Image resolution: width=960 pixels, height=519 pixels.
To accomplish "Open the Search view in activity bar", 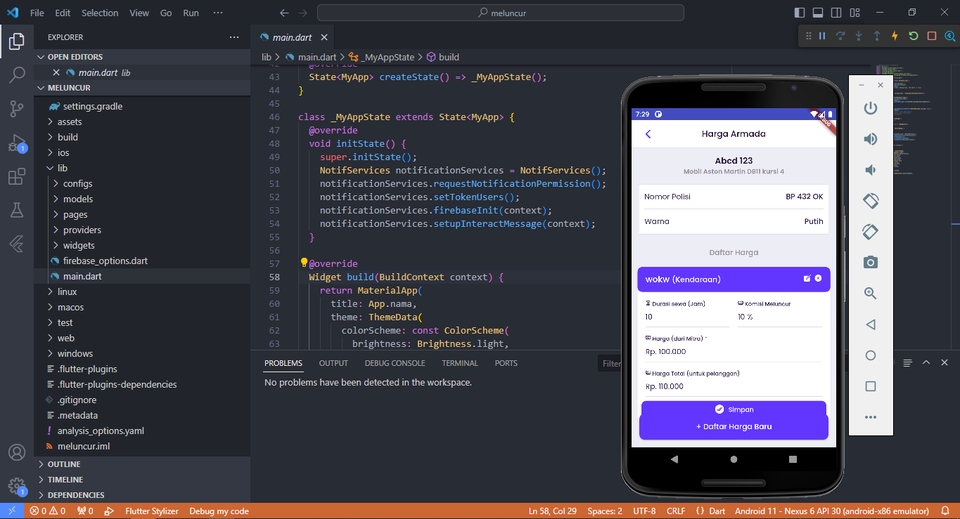I will point(17,75).
